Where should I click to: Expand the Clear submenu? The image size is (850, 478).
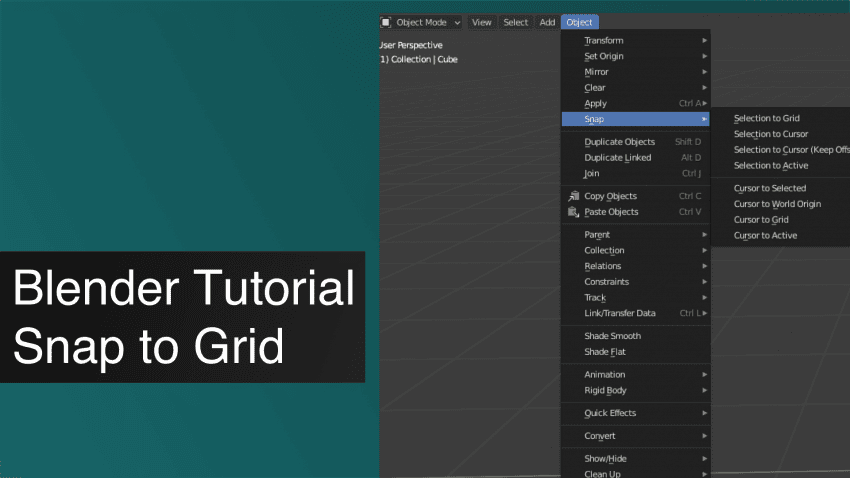pos(635,88)
